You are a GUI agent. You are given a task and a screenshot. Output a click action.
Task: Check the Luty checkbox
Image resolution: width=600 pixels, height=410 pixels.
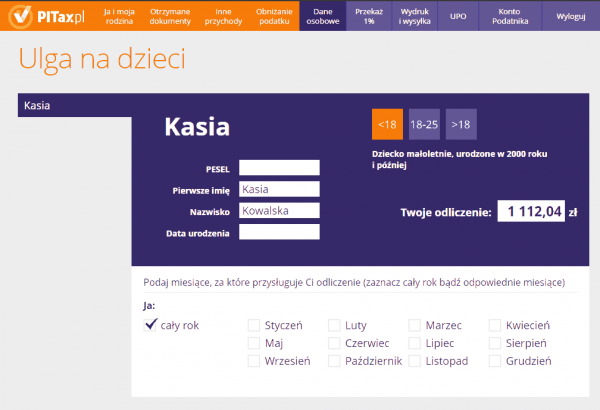tap(334, 325)
